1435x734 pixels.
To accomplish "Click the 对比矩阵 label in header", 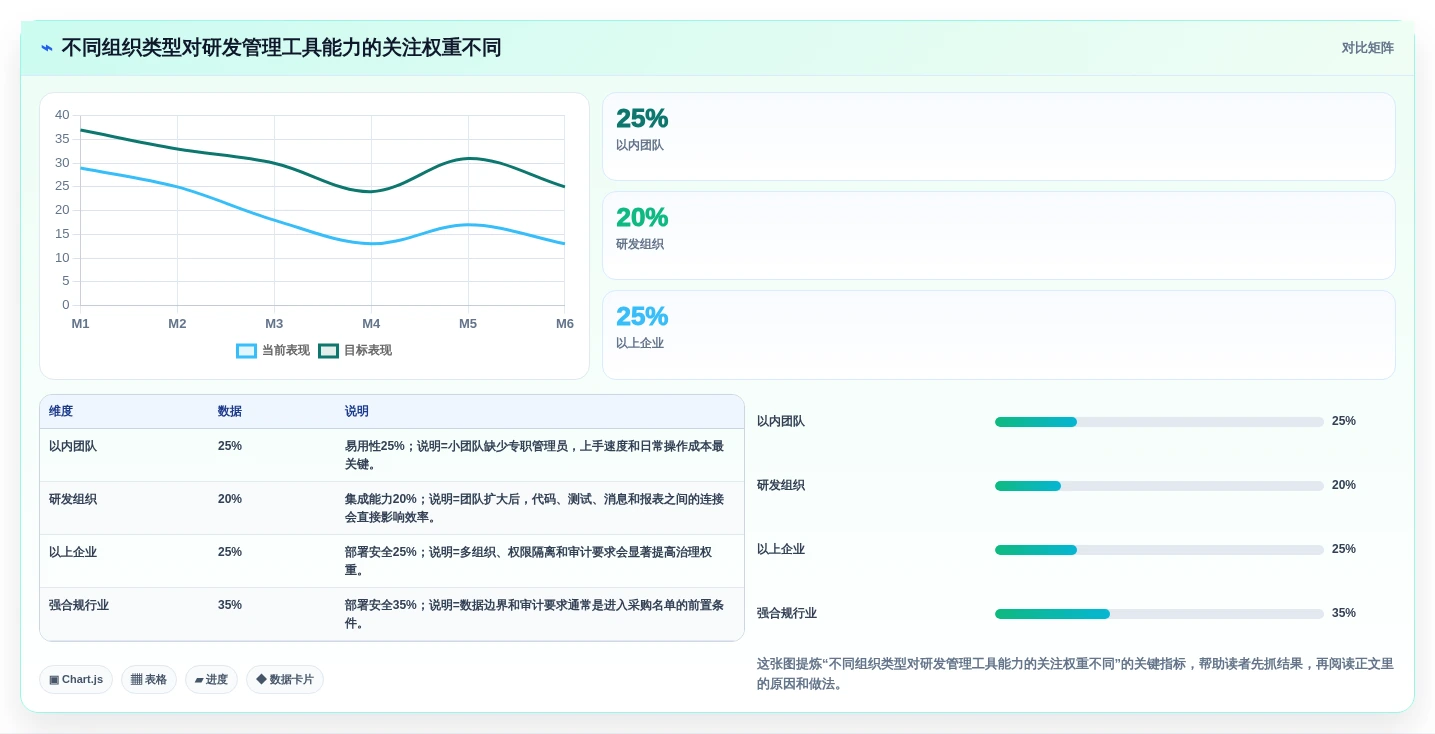I will 1367,48.
